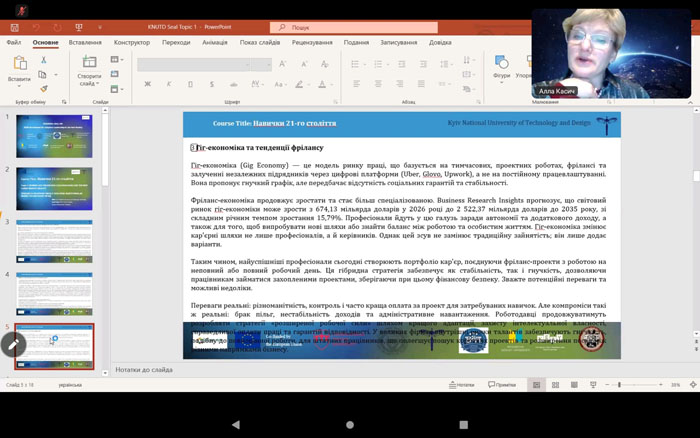Switch to the Анімація ribbon tab
This screenshot has width=700, height=438.
click(214, 43)
